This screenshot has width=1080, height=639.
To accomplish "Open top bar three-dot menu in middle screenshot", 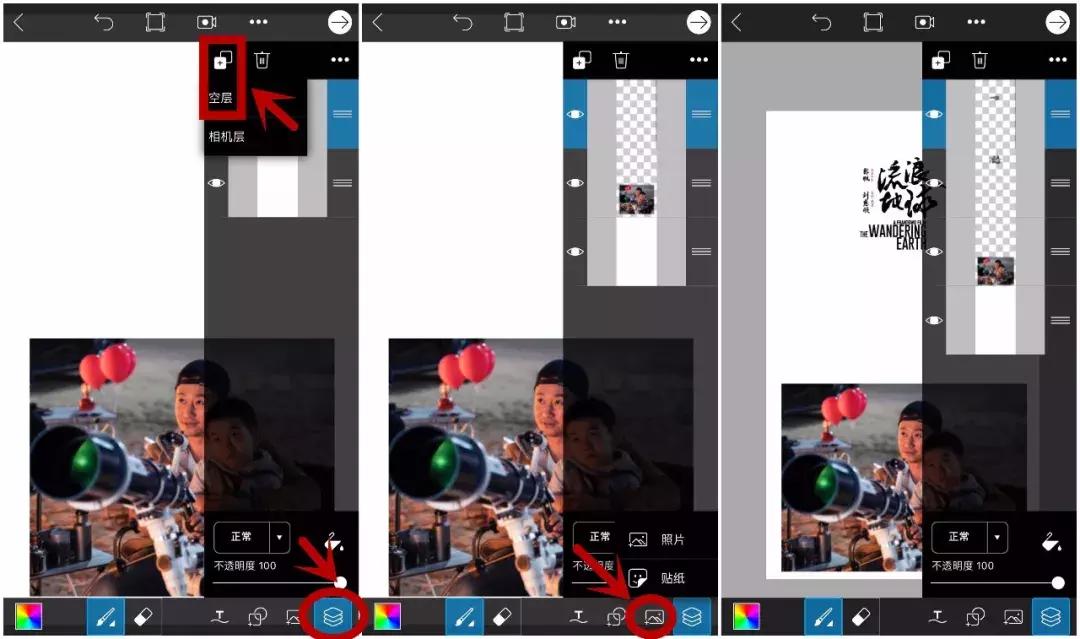I will (617, 22).
